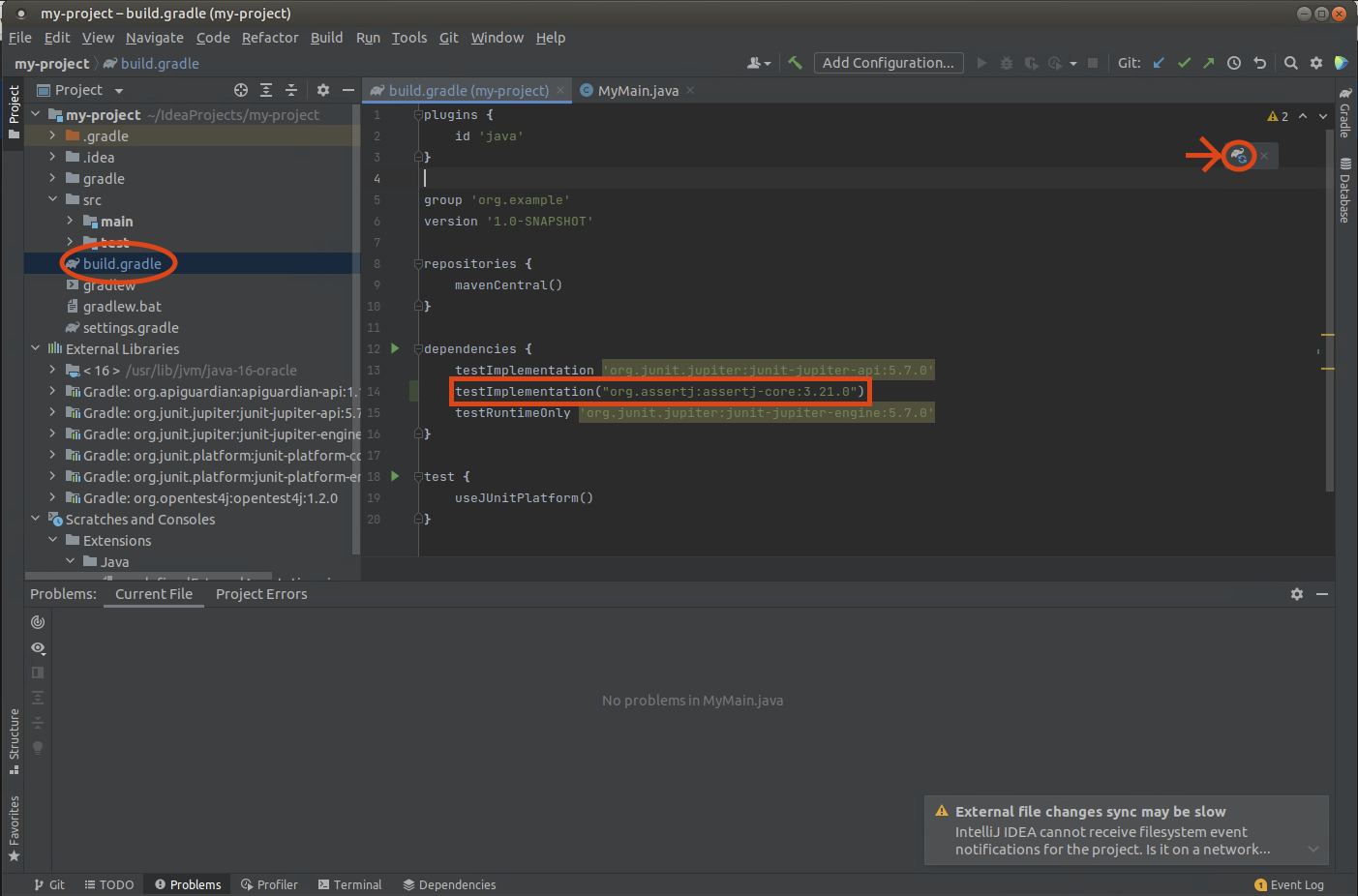Click the Debug bug icon in toolbar
This screenshot has width=1358, height=896.
(1007, 63)
